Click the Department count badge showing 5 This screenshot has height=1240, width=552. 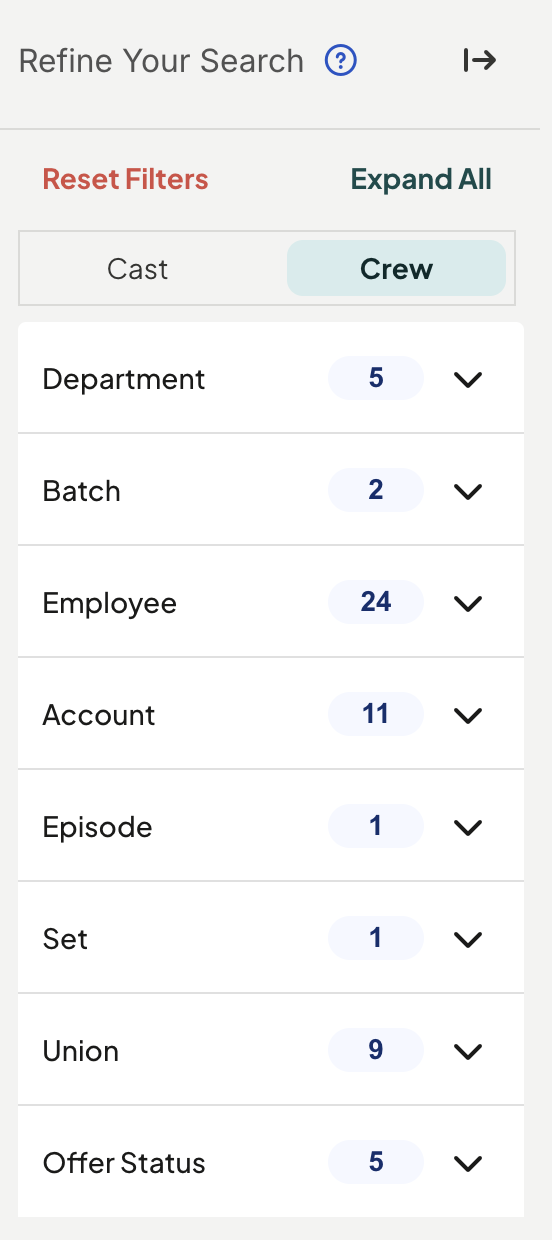[376, 379]
